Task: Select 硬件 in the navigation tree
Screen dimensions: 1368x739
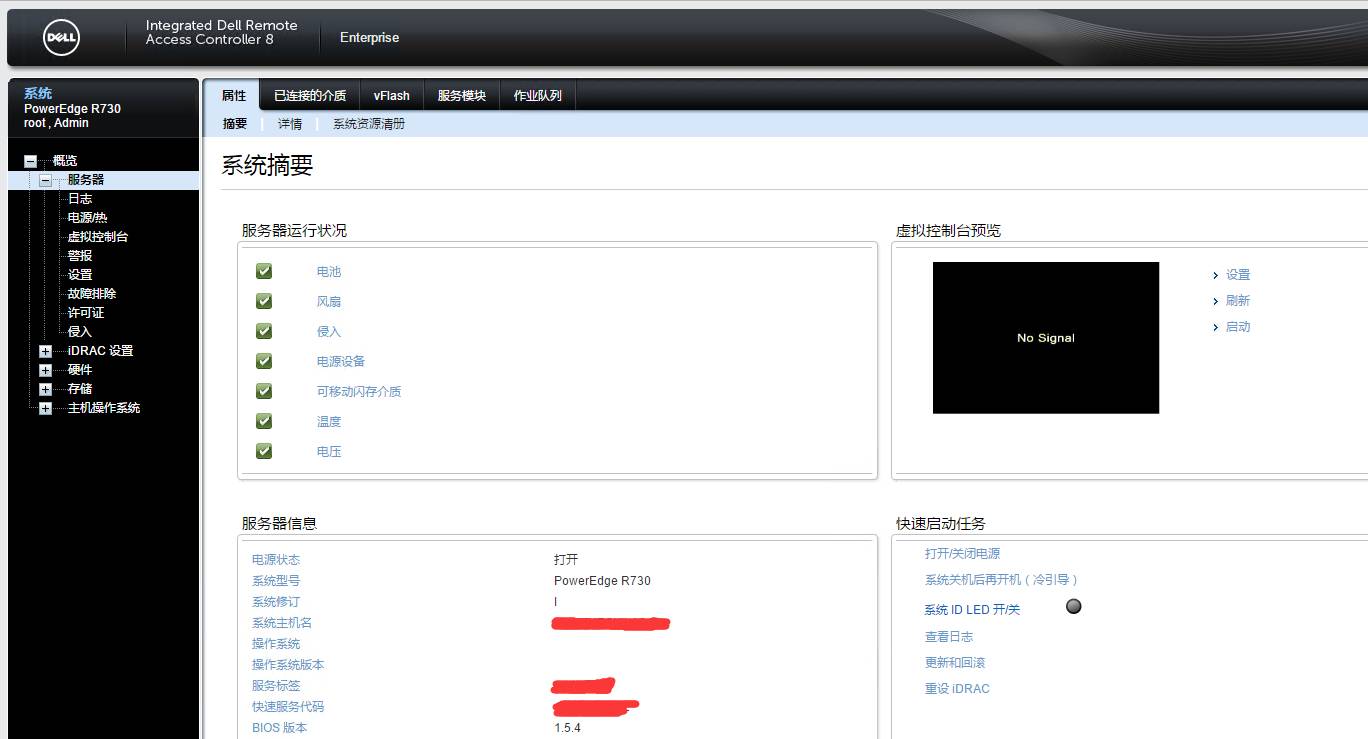Action: (x=80, y=370)
